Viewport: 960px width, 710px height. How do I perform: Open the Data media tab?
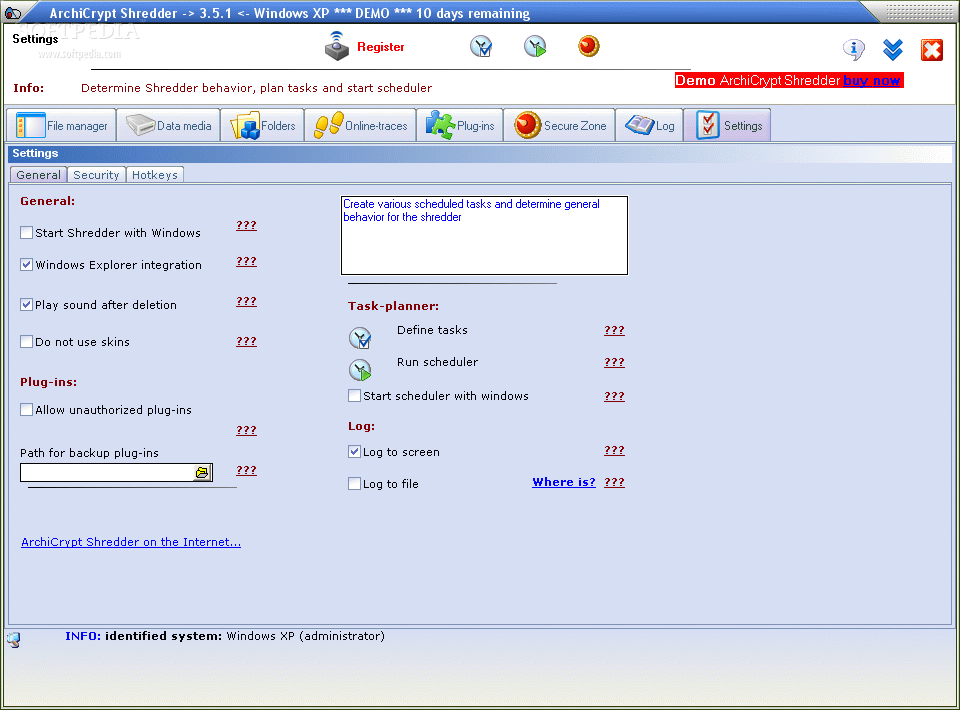pos(168,125)
